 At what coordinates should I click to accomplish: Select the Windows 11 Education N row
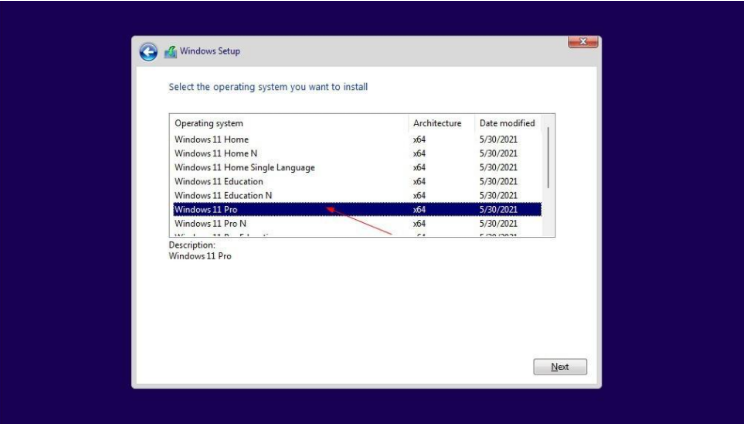pos(223,195)
